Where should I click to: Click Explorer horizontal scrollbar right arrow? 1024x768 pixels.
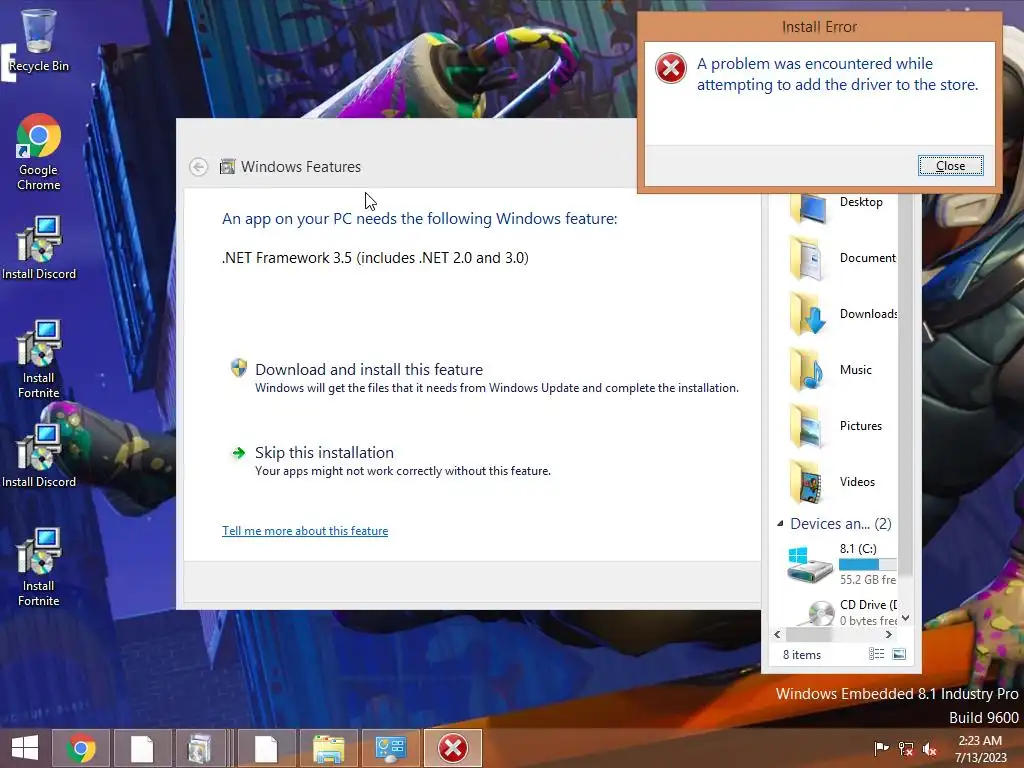point(889,634)
